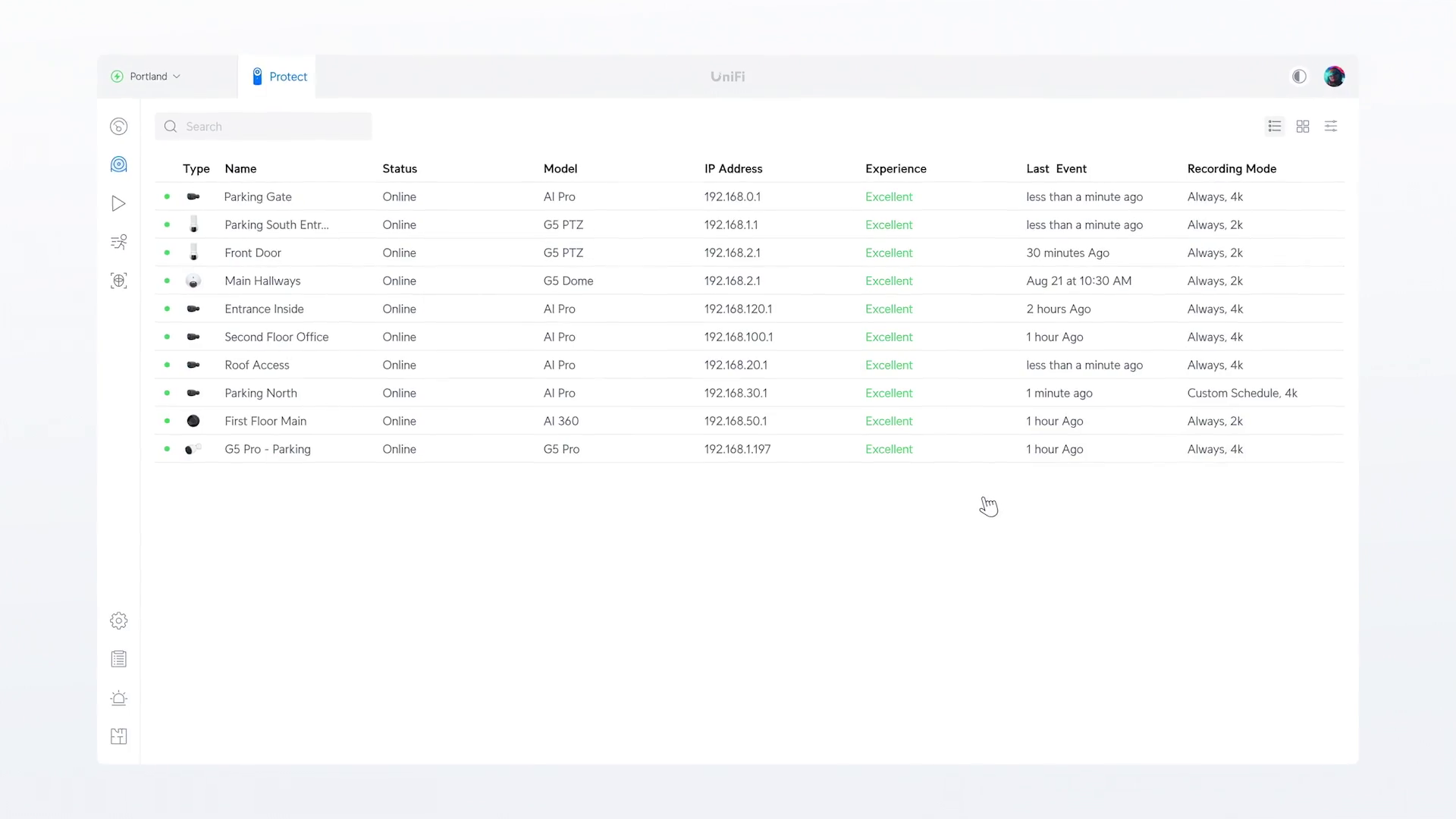This screenshot has width=1456, height=819.
Task: Click IP address 192.168.120.1
Action: tap(738, 309)
